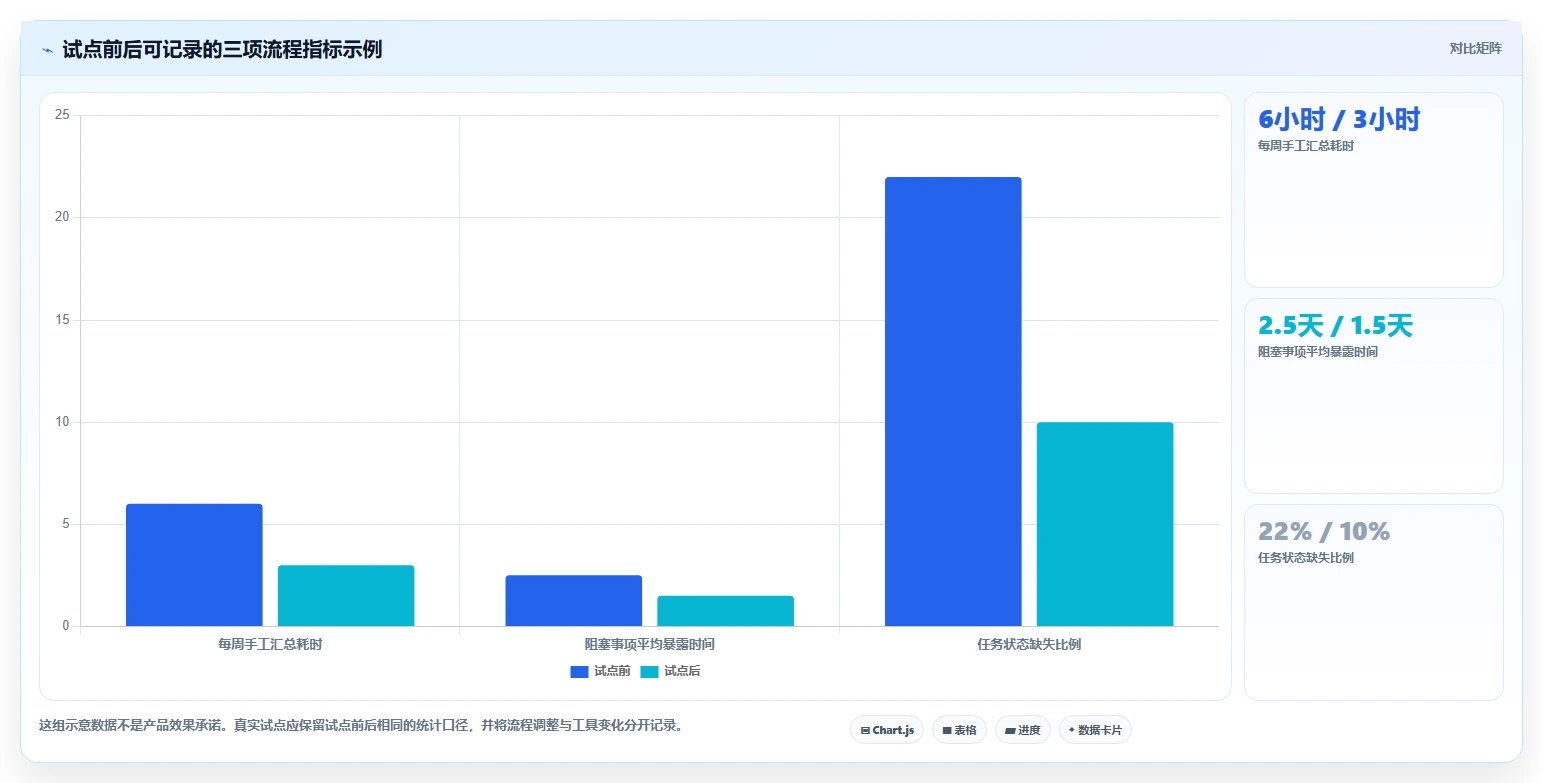The height and width of the screenshot is (783, 1543).
Task: Click the y-axis value 15
Action: tap(62, 320)
